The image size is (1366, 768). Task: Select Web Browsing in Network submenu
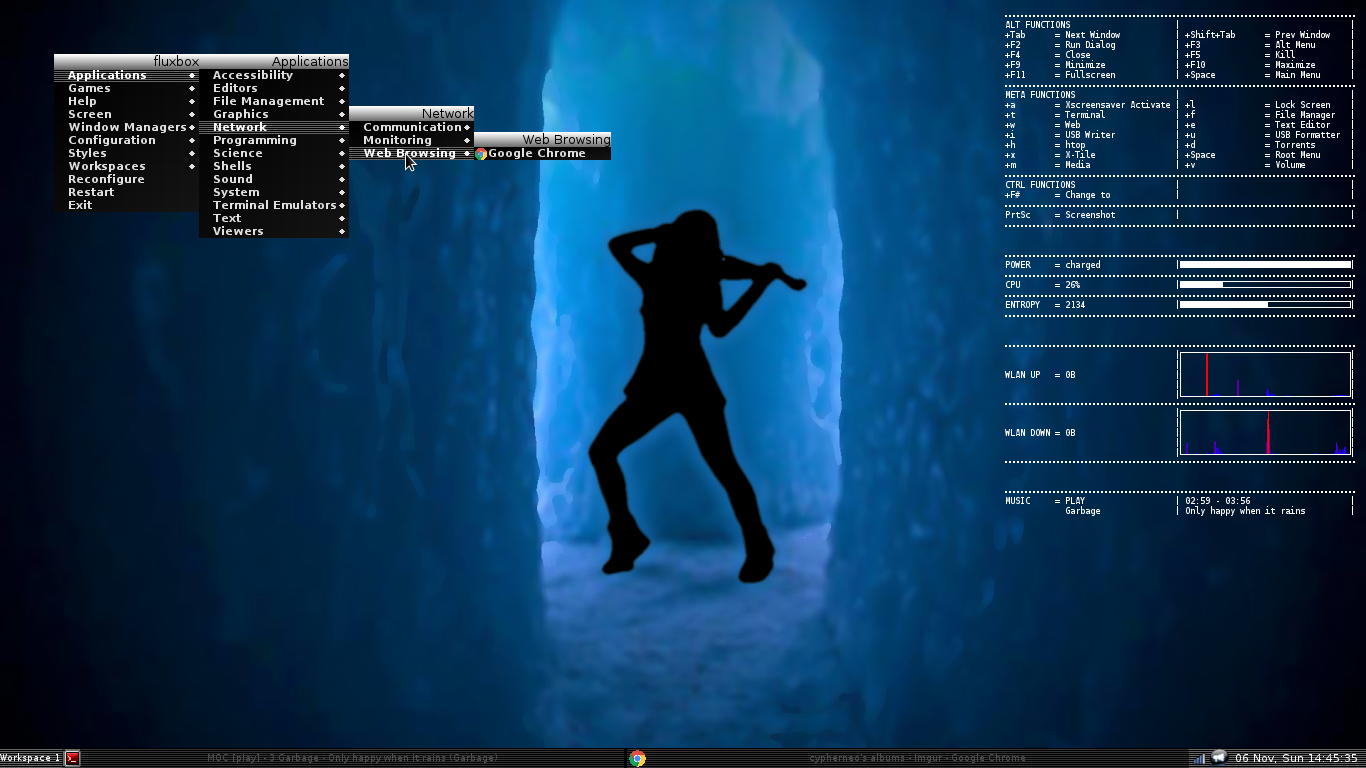click(x=411, y=154)
